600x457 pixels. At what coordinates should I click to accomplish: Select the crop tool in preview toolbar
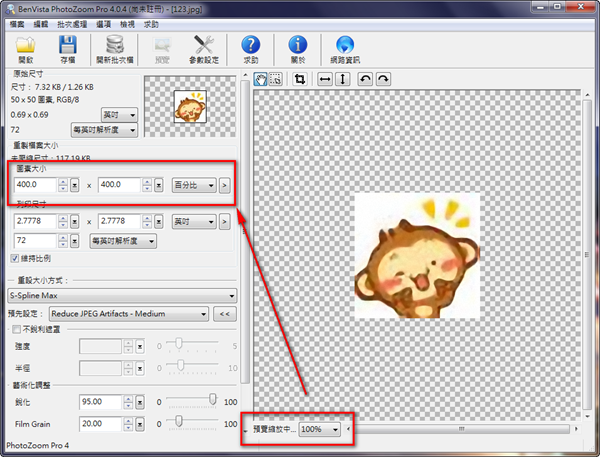tap(299, 79)
